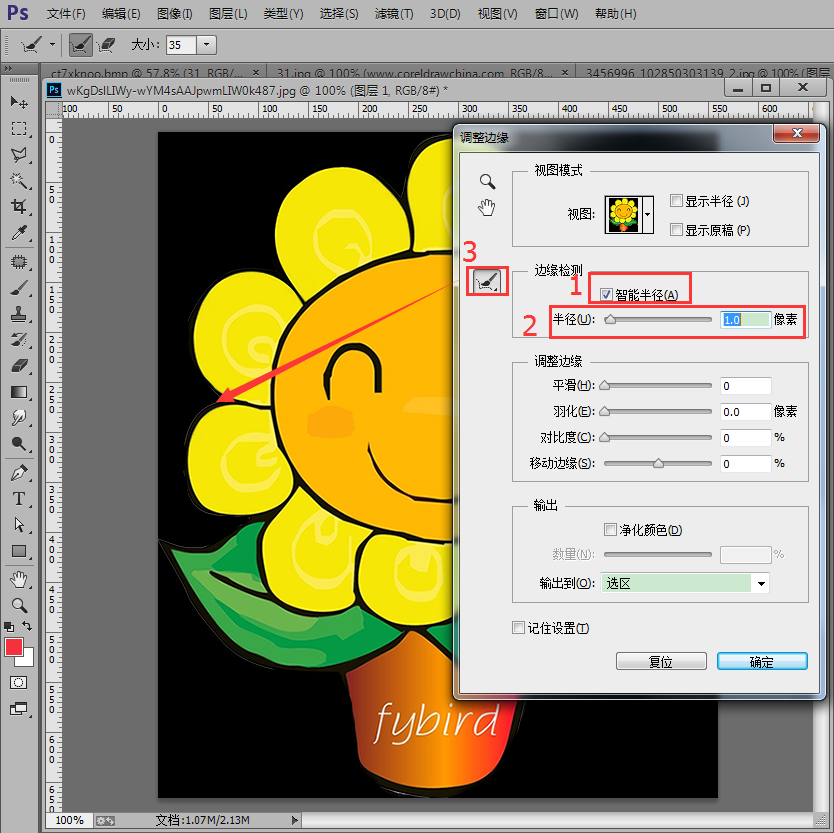This screenshot has height=833, width=834.
Task: Enable 显示原稿 (P) checkbox
Action: (x=676, y=229)
